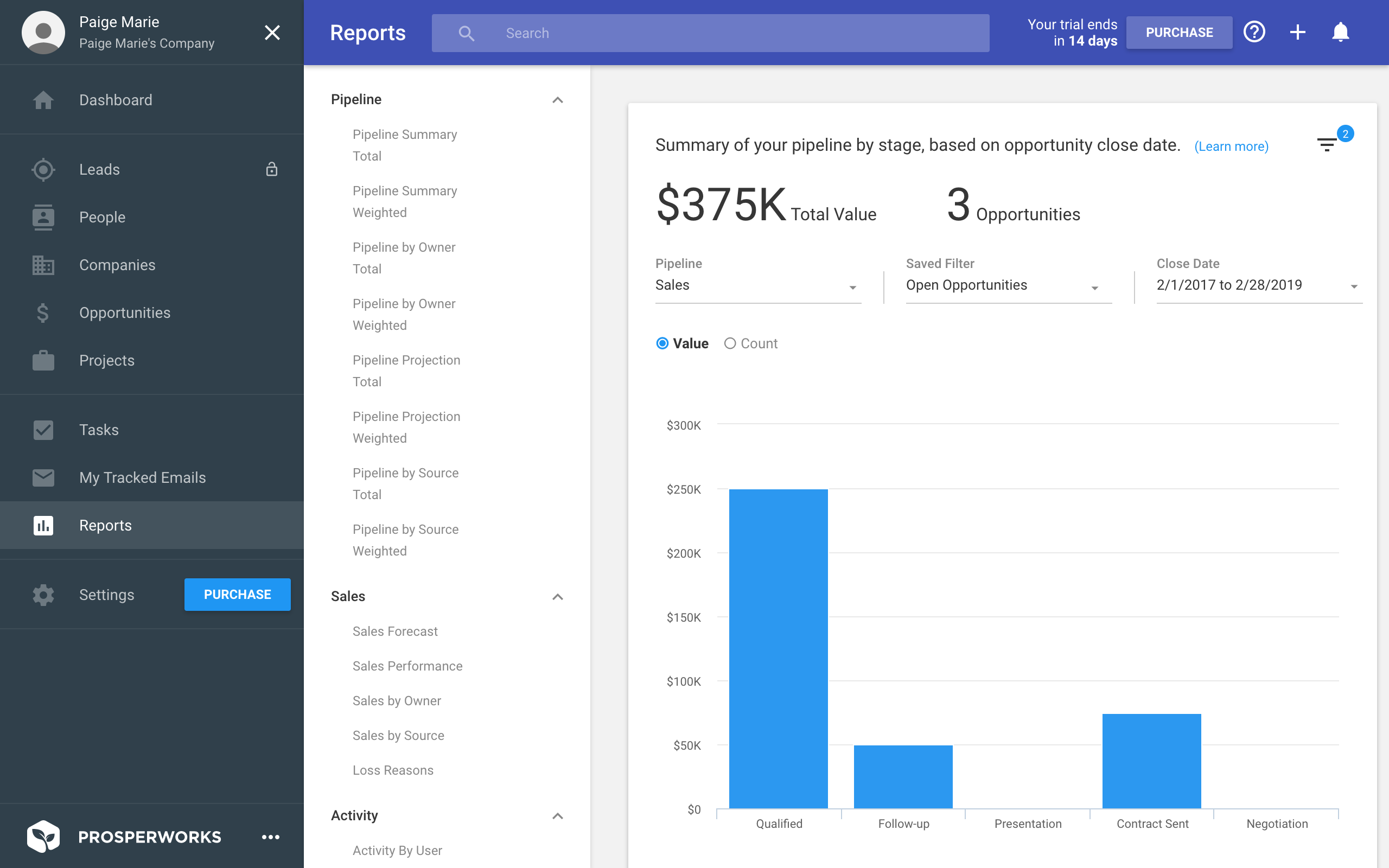The width and height of the screenshot is (1389, 868).
Task: Open the Saved Filter dropdown
Action: tap(1009, 285)
